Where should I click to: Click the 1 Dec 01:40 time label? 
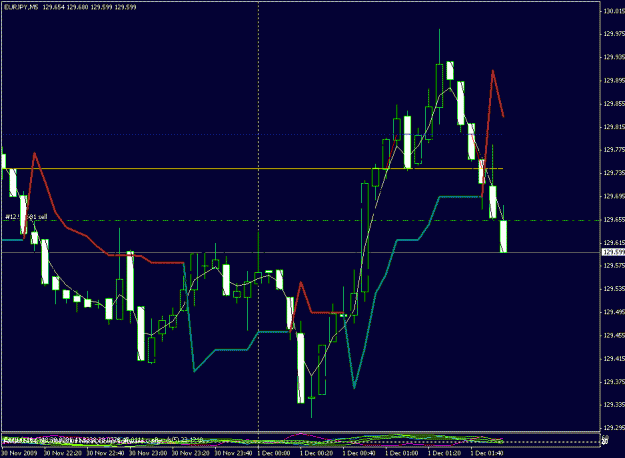tap(487, 453)
